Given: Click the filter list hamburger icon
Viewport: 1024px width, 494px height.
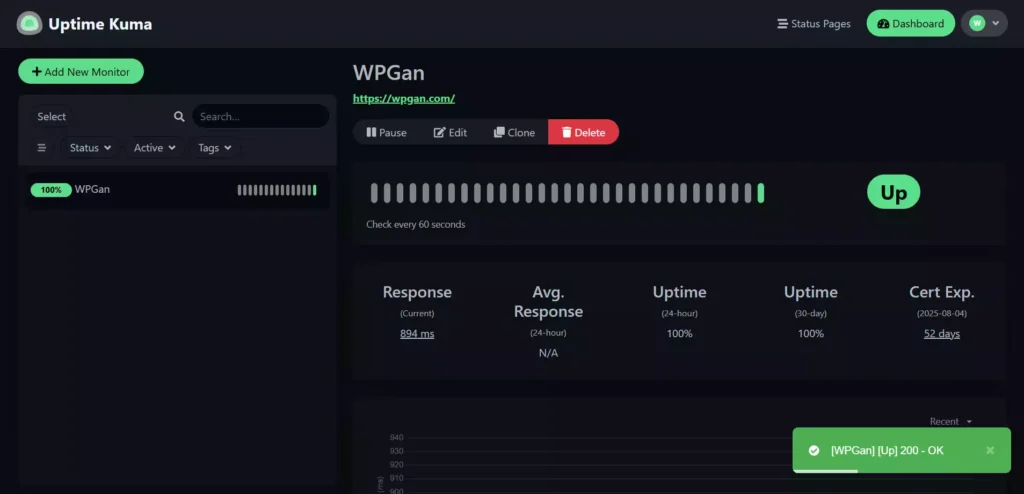Looking at the screenshot, I should (42, 148).
